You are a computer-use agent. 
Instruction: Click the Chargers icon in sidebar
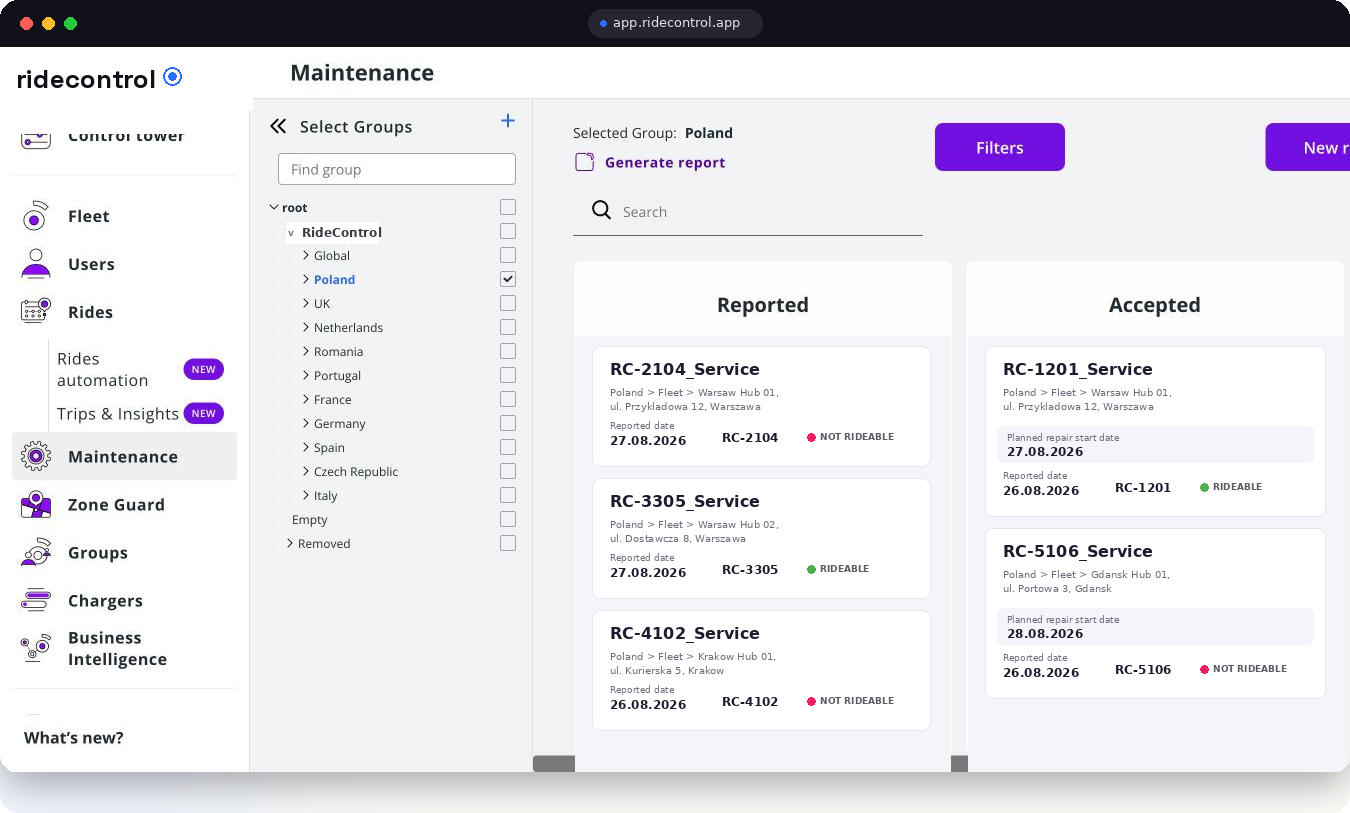click(x=35, y=601)
